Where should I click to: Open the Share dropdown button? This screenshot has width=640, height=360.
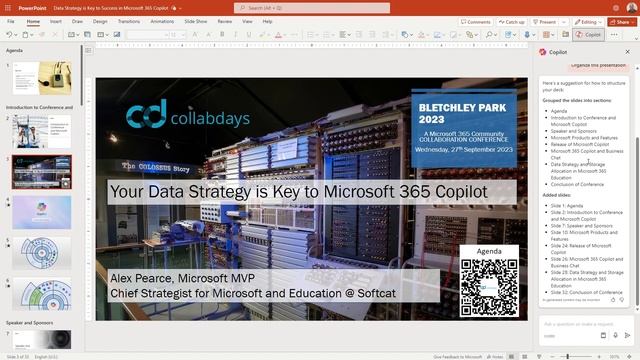(622, 22)
